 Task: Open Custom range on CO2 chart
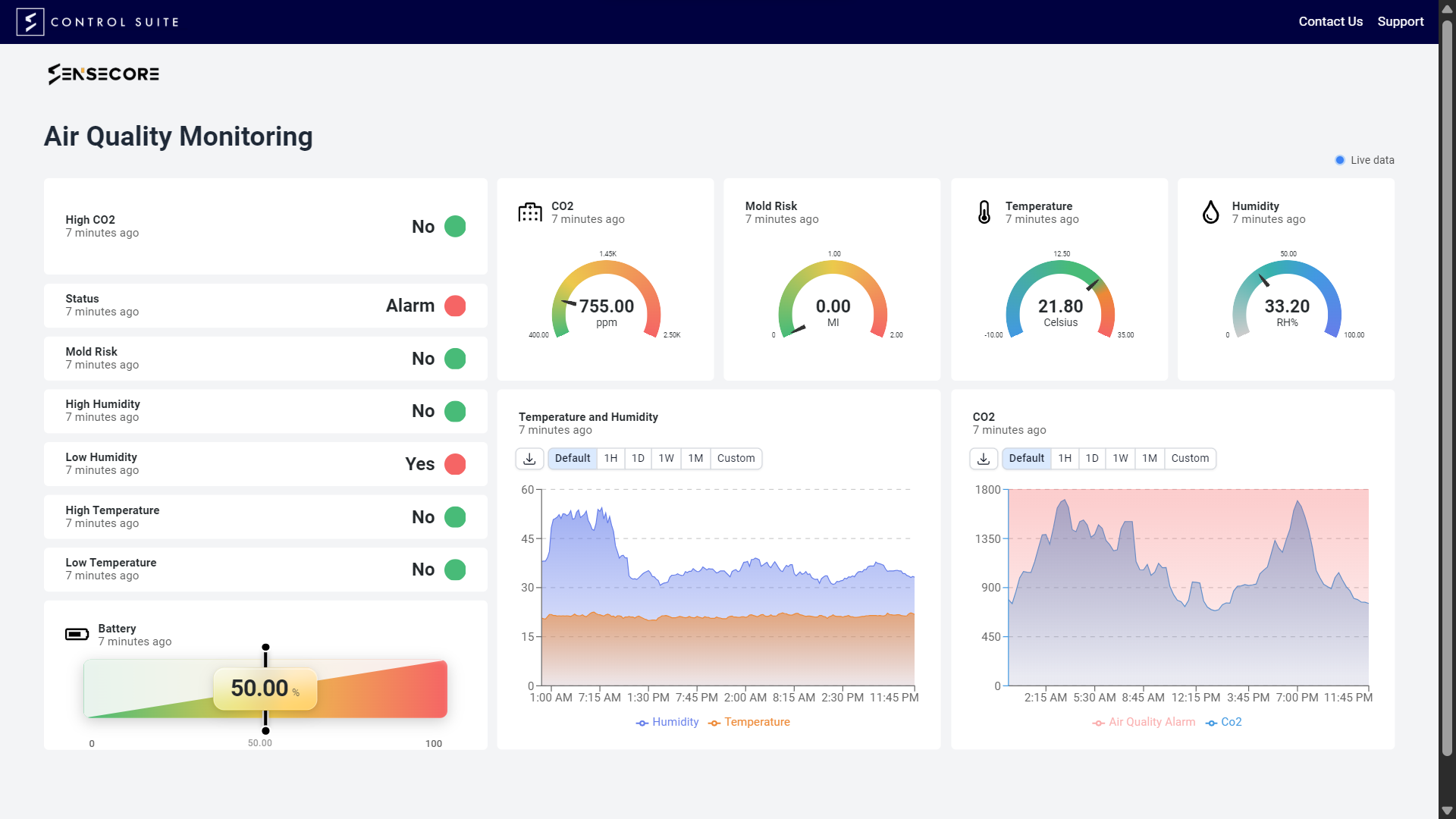[x=1190, y=459]
